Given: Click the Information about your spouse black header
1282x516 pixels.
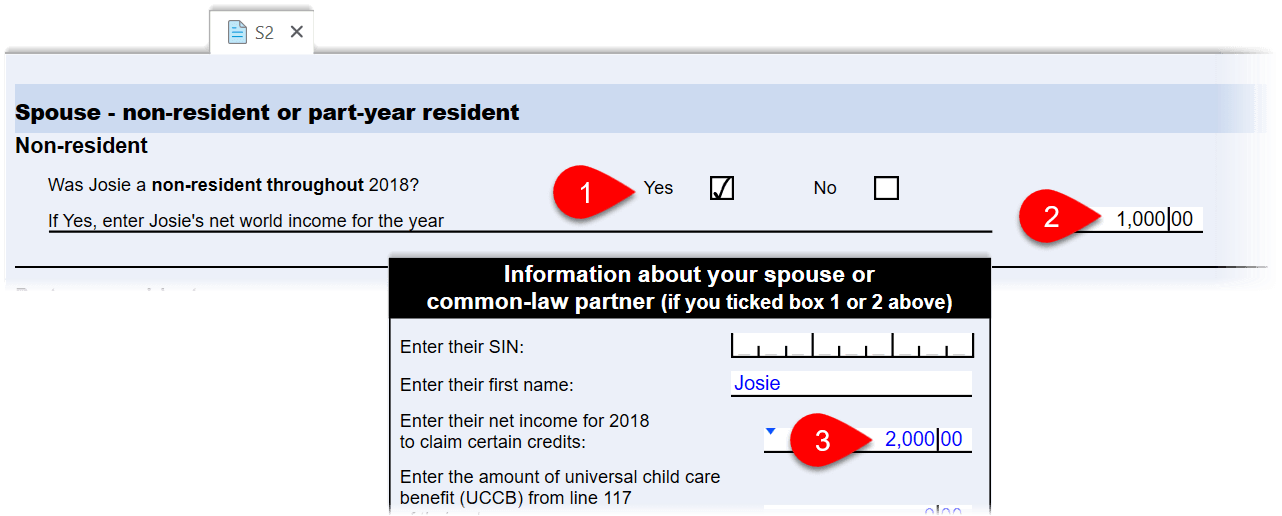Looking at the screenshot, I should tap(689, 288).
